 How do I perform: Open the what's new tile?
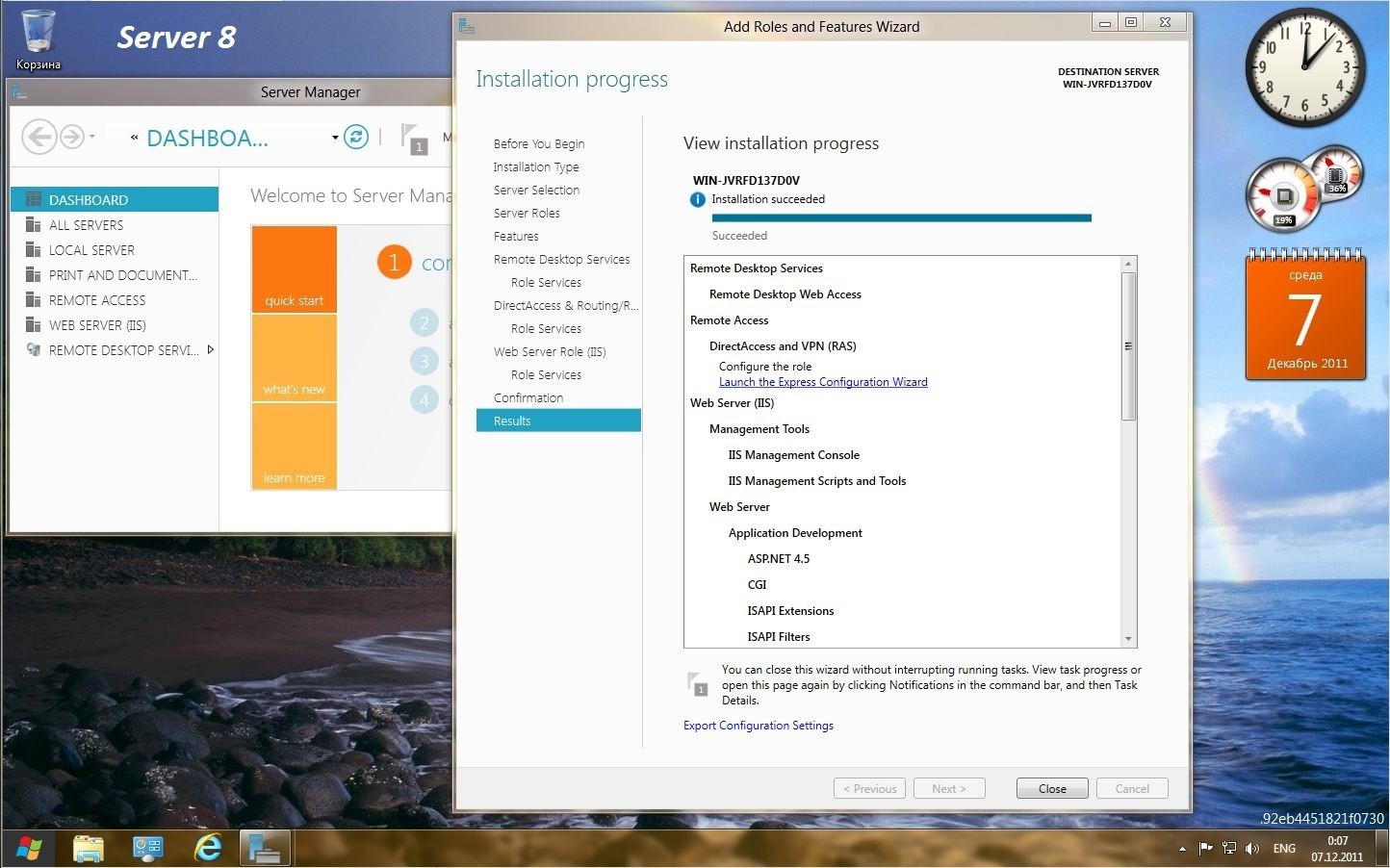pyautogui.click(x=294, y=358)
